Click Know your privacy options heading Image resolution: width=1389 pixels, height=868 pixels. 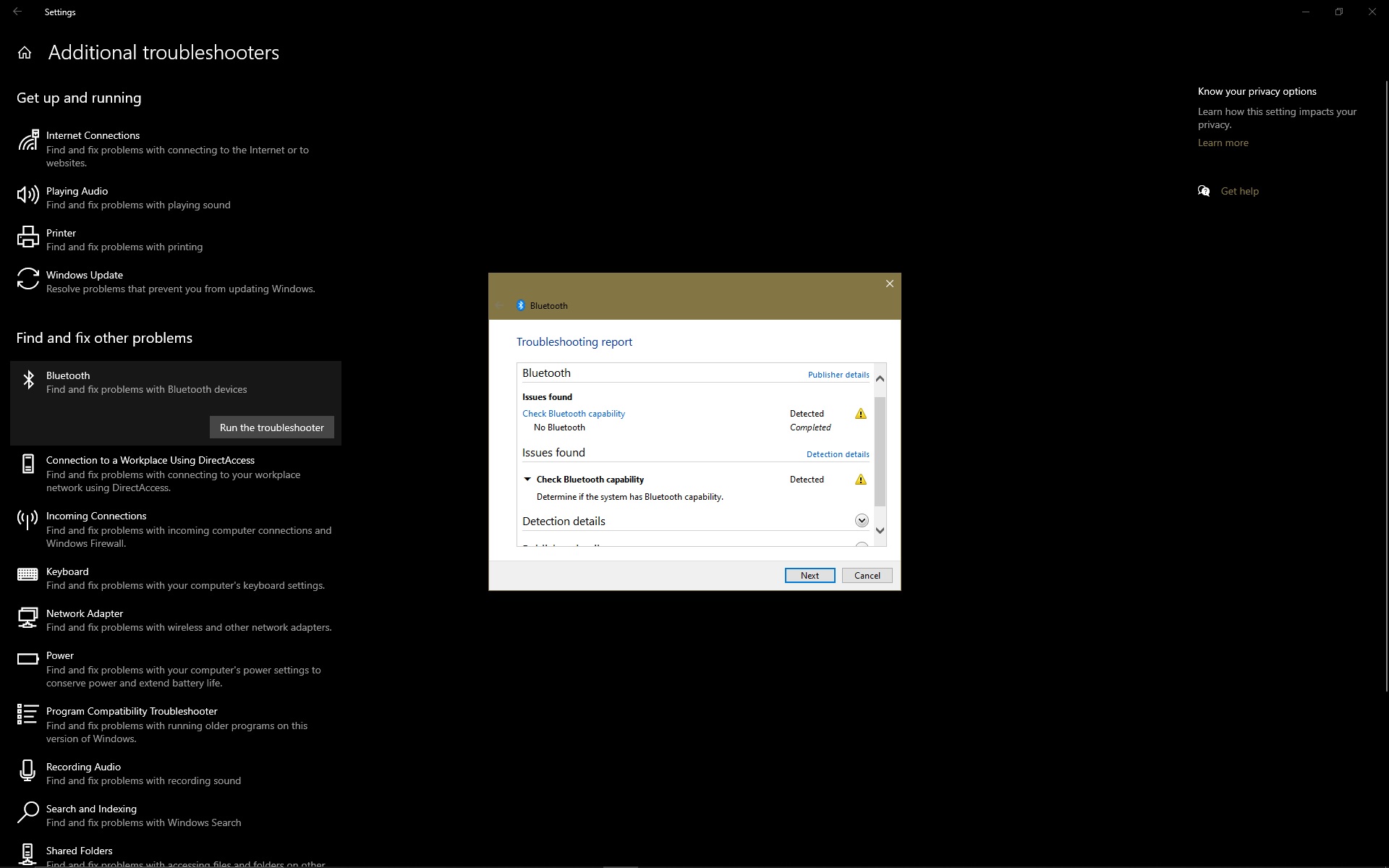(1257, 91)
